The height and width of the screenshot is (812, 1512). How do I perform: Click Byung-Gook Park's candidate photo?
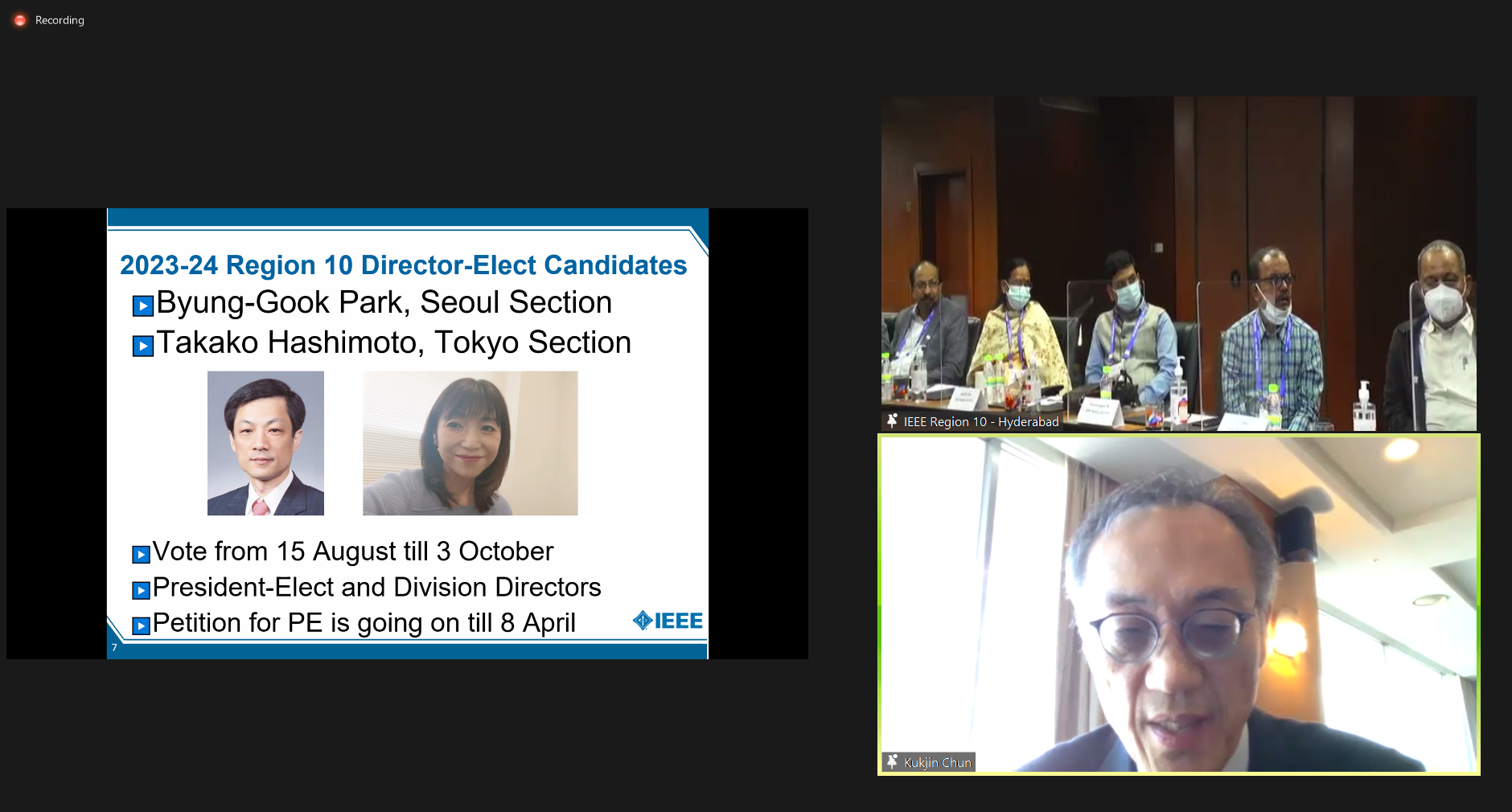pyautogui.click(x=265, y=443)
